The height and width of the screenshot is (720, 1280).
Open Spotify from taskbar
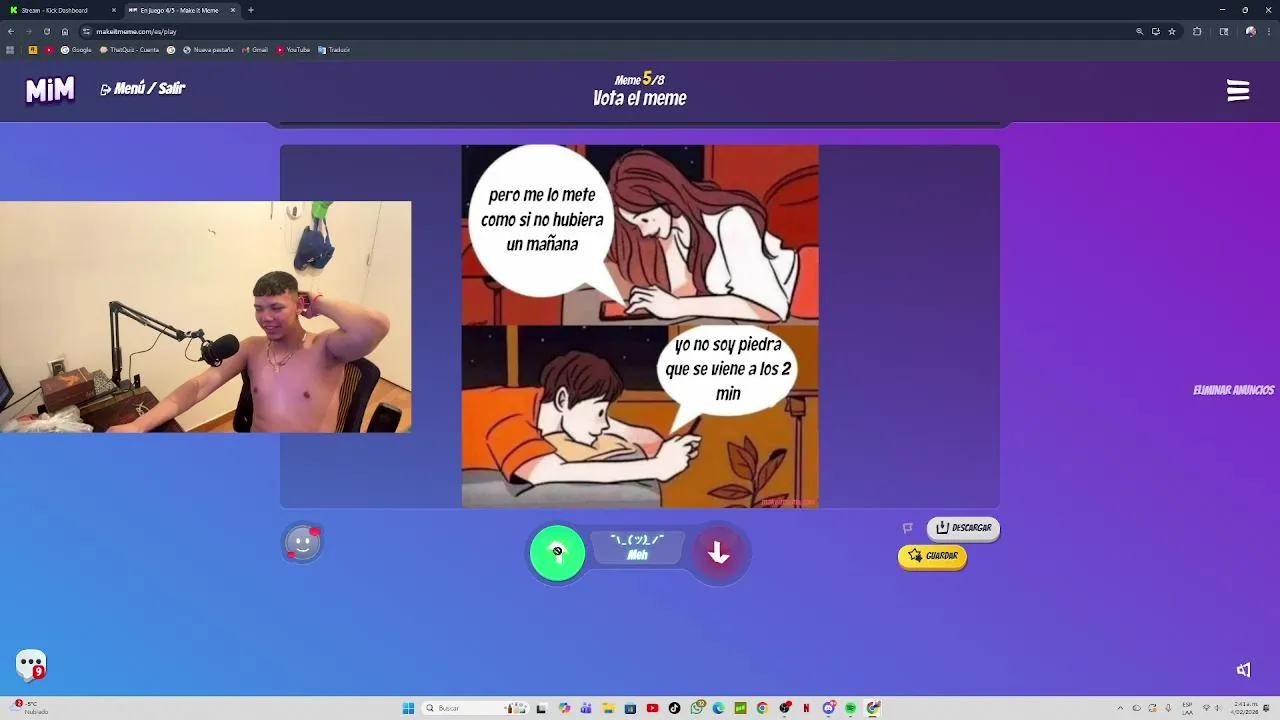click(851, 708)
